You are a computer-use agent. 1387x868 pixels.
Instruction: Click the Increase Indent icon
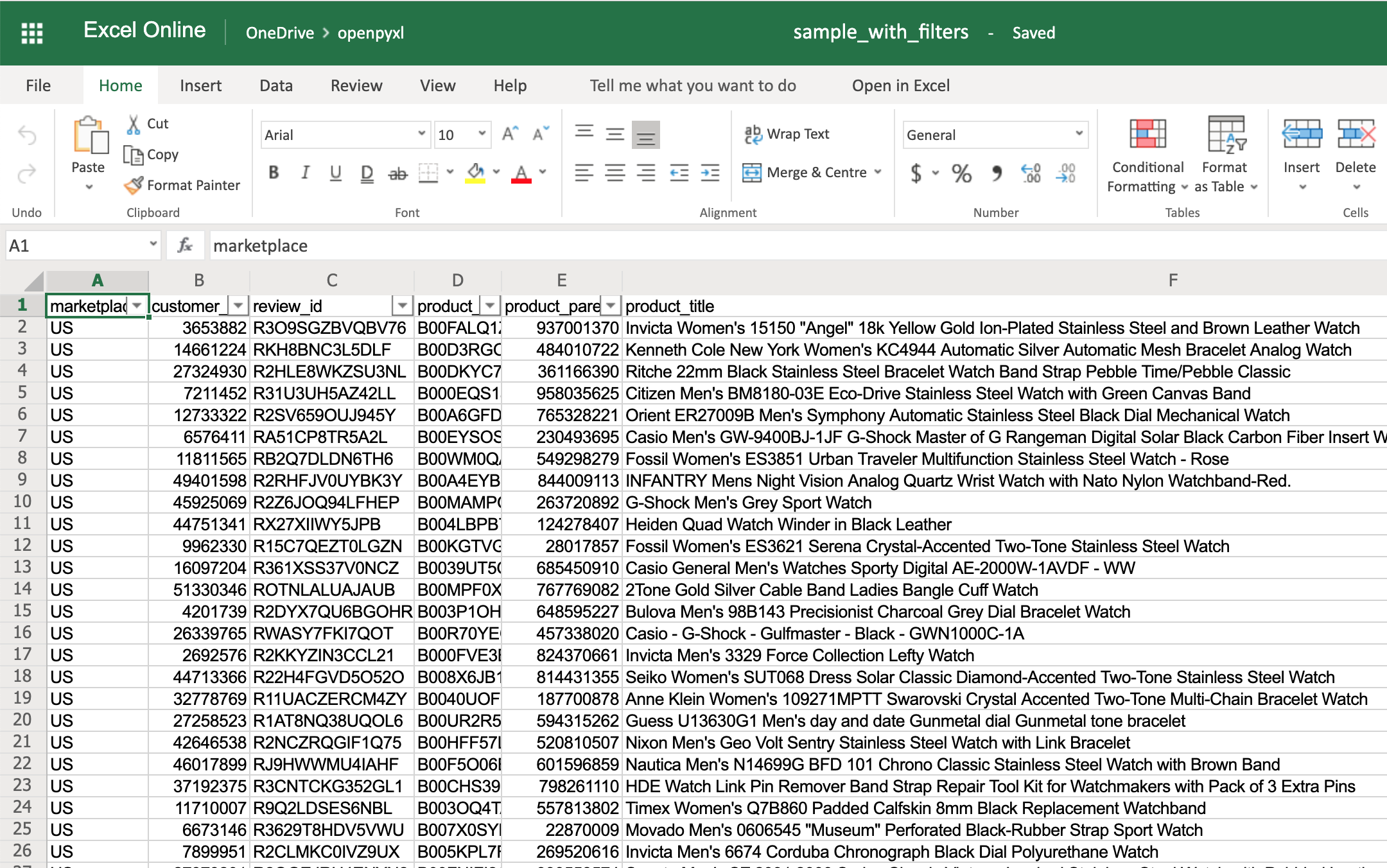pos(710,172)
